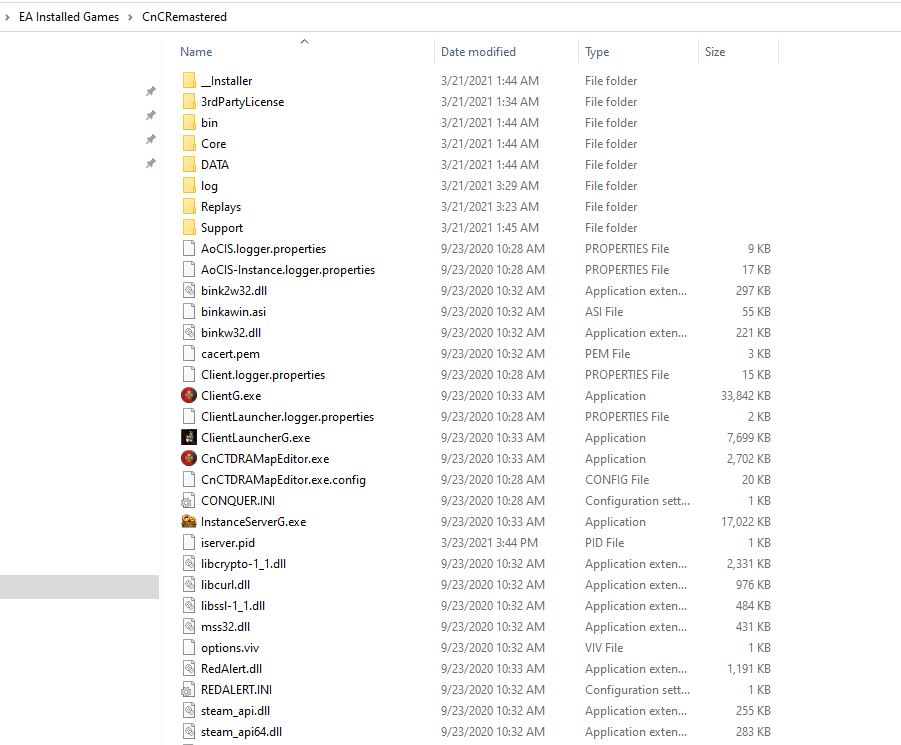Click the CnCTDRAMapEditor.exe icon

click(x=189, y=459)
